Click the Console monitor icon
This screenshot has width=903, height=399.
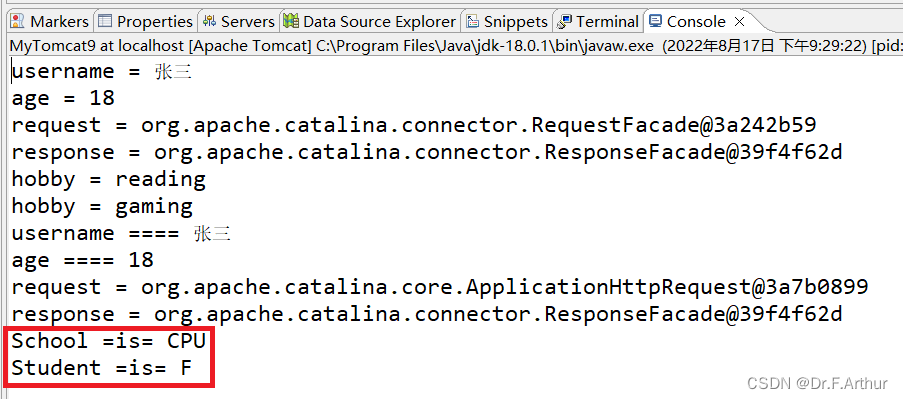(655, 21)
